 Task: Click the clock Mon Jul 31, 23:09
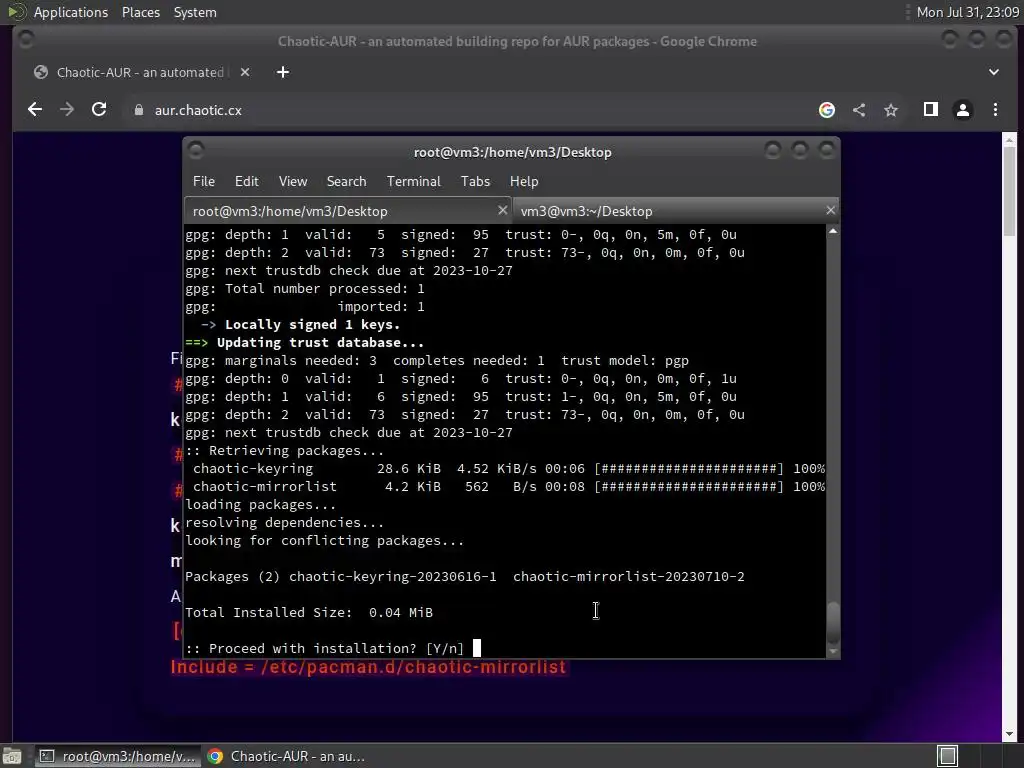coord(967,12)
